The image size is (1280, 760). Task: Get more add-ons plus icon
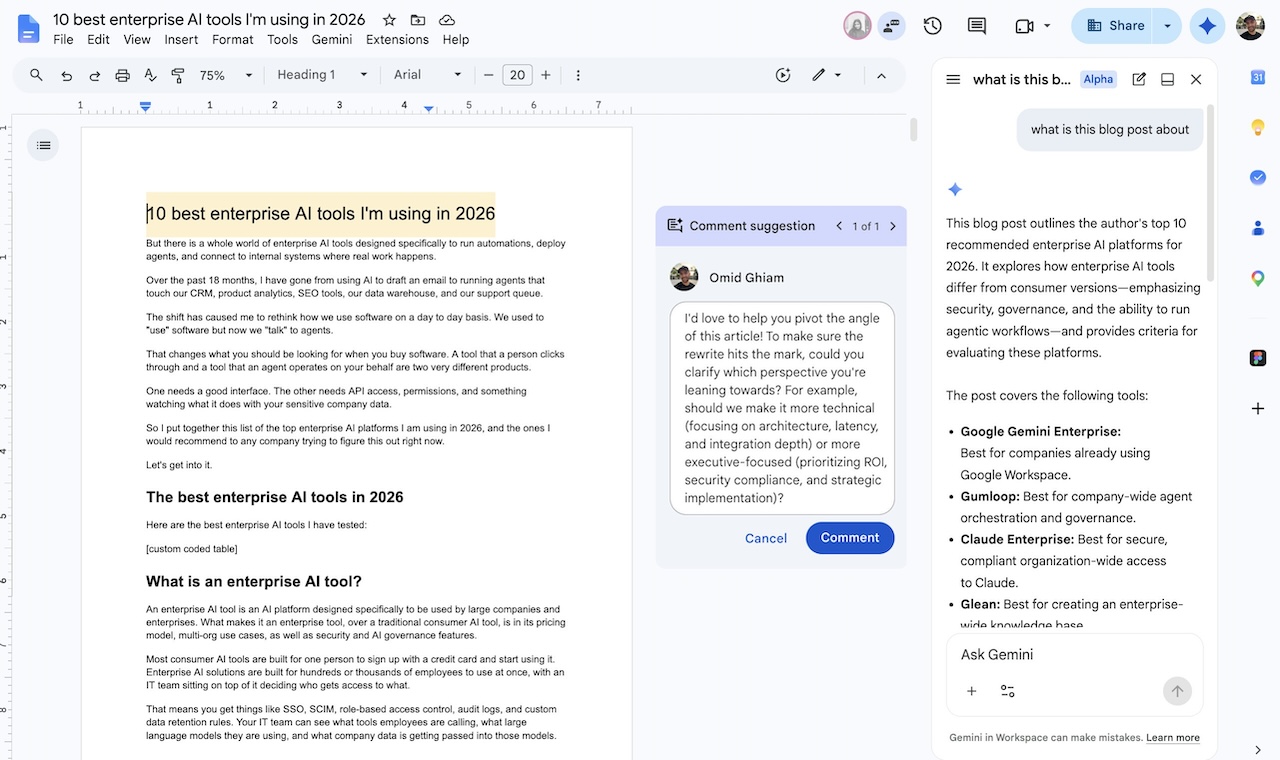pos(1258,408)
